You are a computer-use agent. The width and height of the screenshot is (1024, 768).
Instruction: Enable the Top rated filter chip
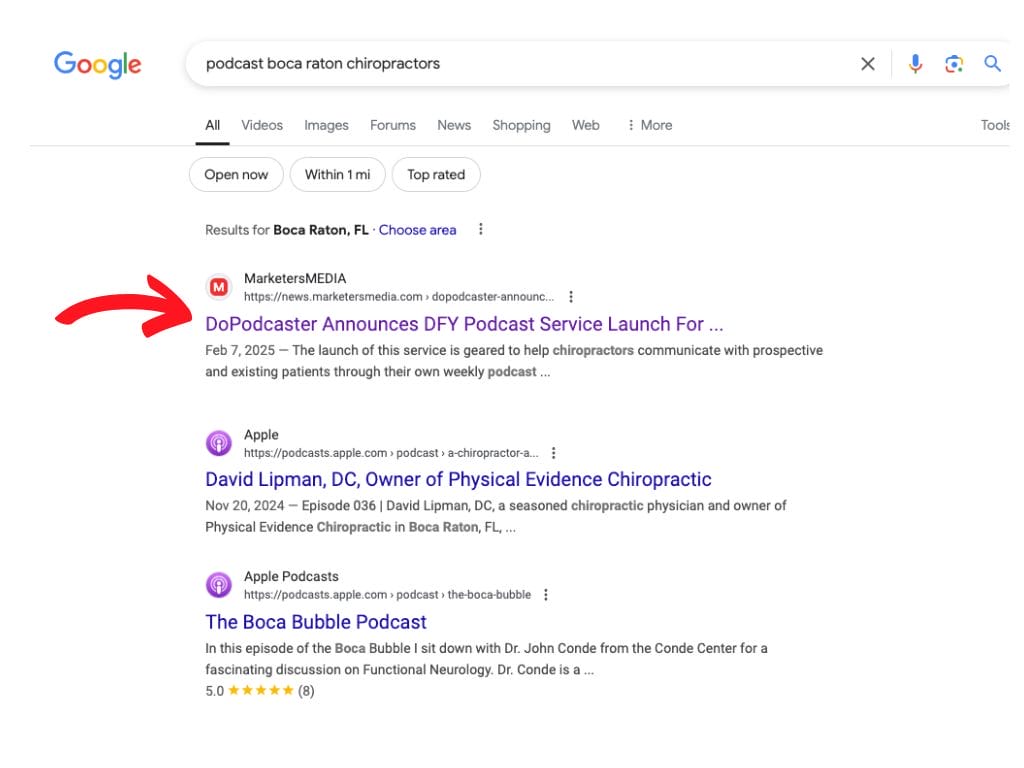[436, 175]
